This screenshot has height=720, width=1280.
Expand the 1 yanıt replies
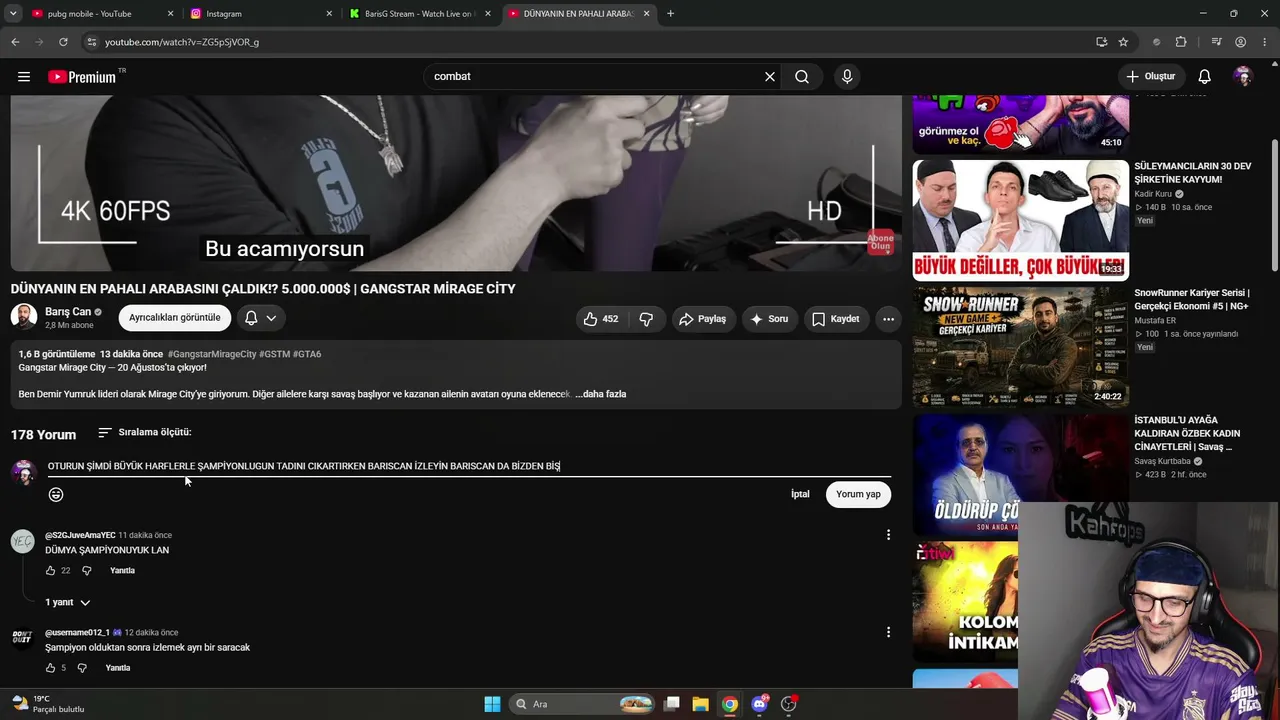[x=68, y=603]
